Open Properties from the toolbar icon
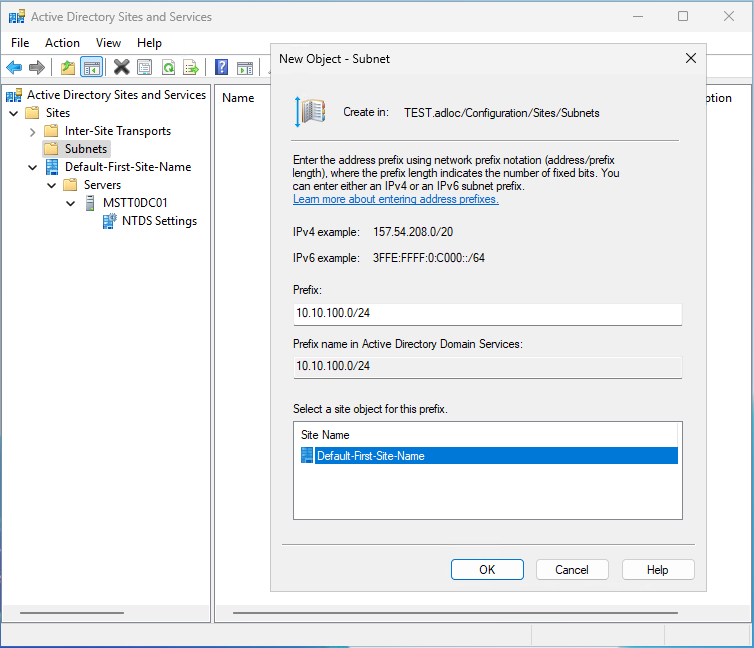Image resolution: width=754 pixels, height=648 pixels. tap(145, 67)
